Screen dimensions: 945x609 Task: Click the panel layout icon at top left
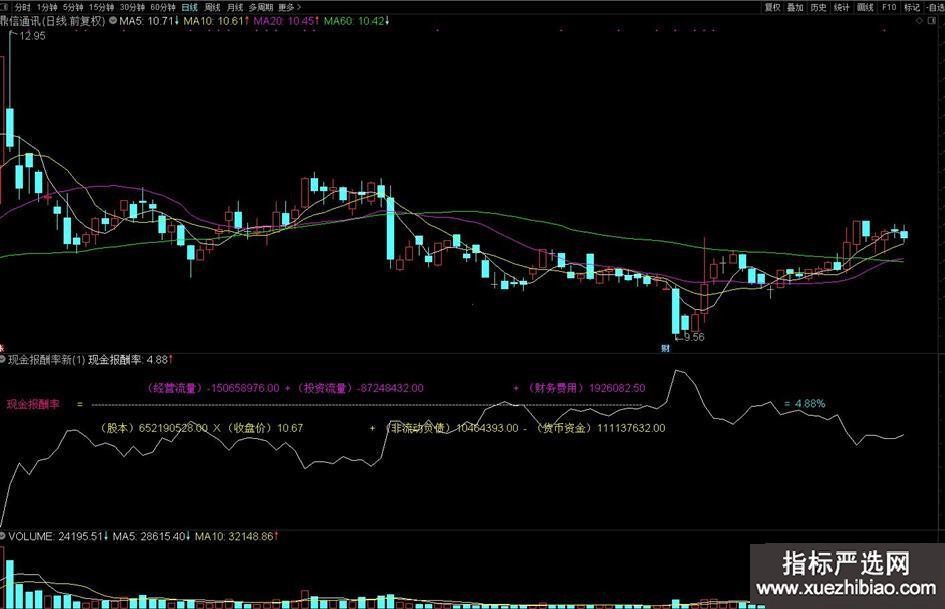click(x=4, y=7)
